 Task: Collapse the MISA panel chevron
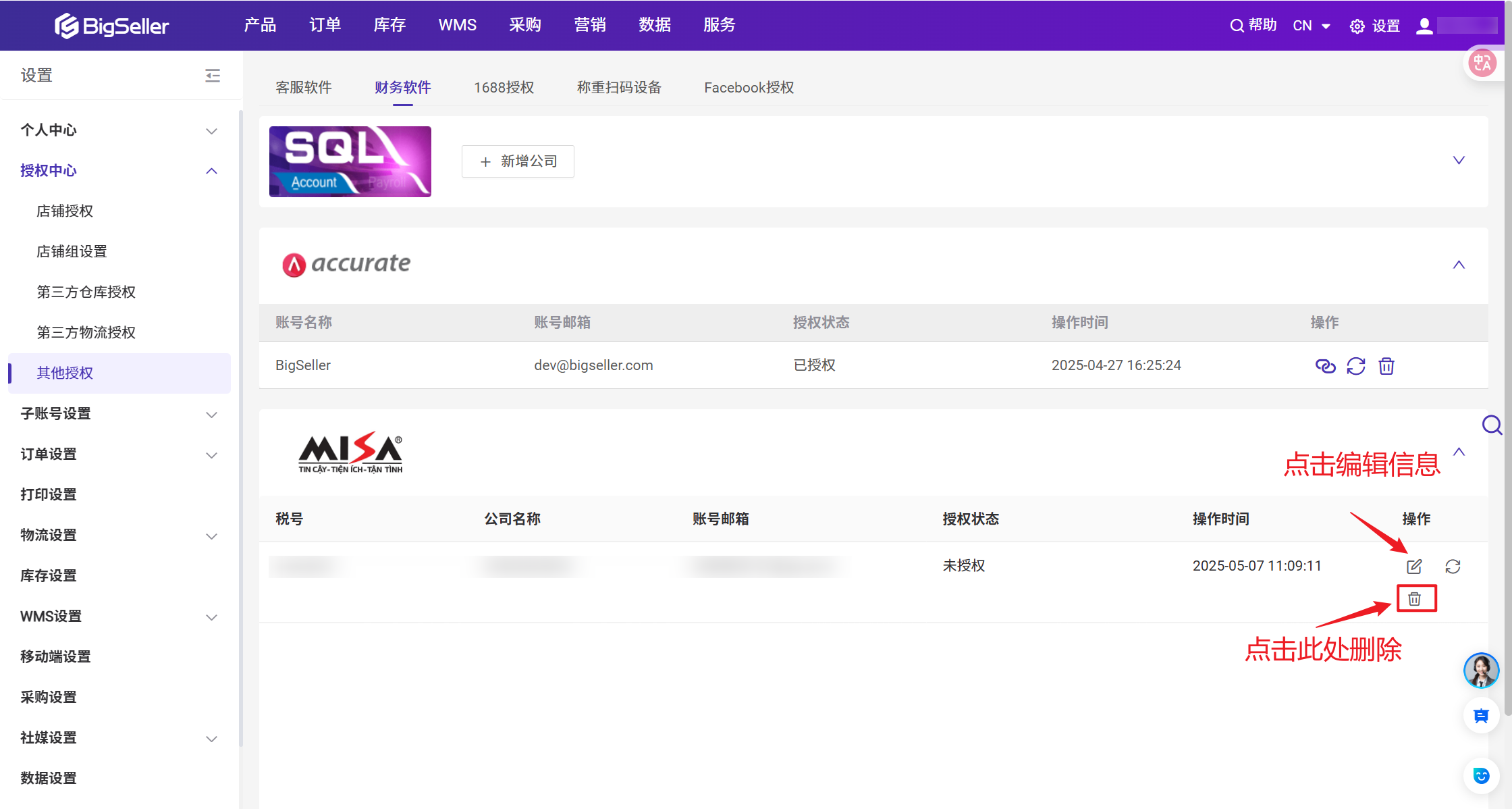[x=1459, y=452]
